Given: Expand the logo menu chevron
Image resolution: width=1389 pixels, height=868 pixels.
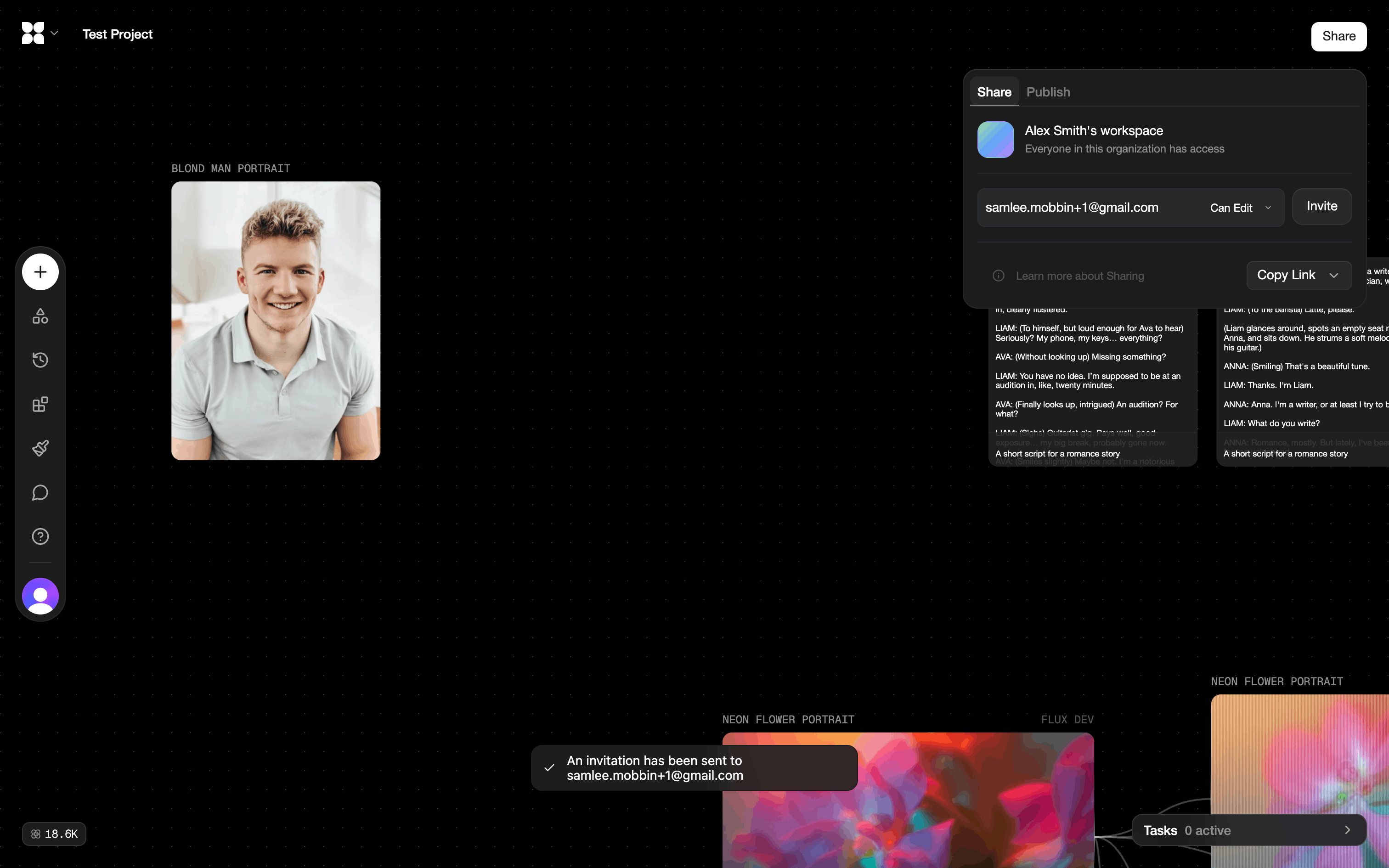Looking at the screenshot, I should 55,33.
